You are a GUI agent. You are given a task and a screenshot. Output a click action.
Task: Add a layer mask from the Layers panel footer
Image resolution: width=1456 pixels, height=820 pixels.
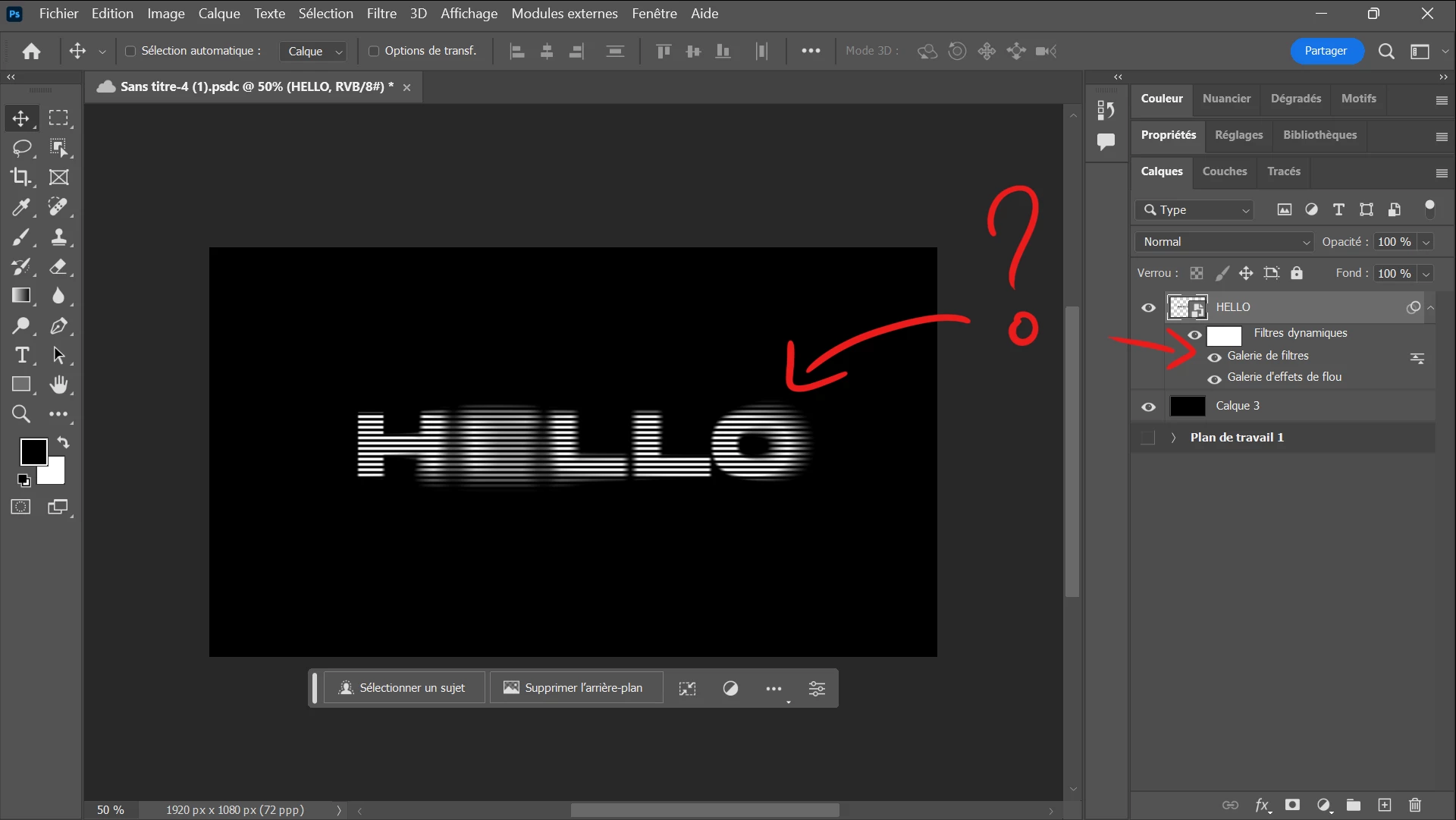click(1292, 805)
